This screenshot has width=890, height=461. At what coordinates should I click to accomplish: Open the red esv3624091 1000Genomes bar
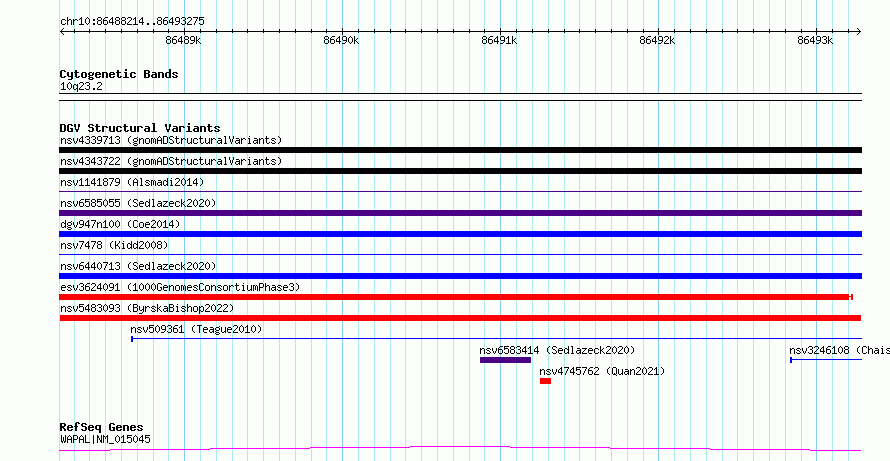(x=456, y=297)
